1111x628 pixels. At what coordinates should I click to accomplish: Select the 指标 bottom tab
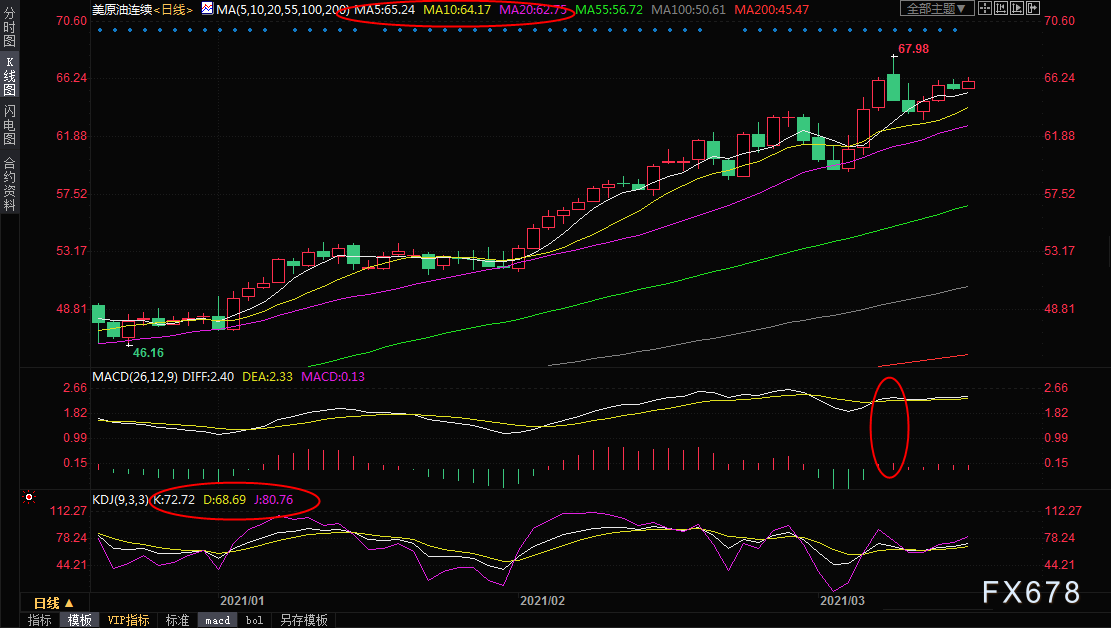tap(40, 620)
